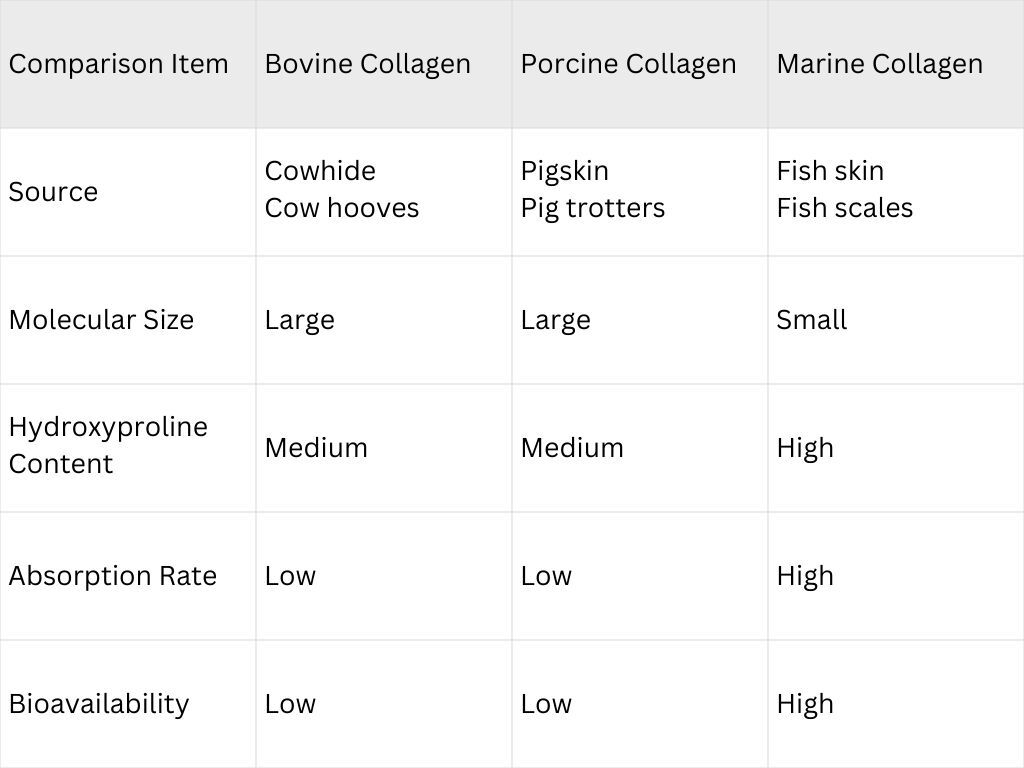Click the Comparison Item header cell
Screen dimensions: 1024x768
click(x=118, y=64)
